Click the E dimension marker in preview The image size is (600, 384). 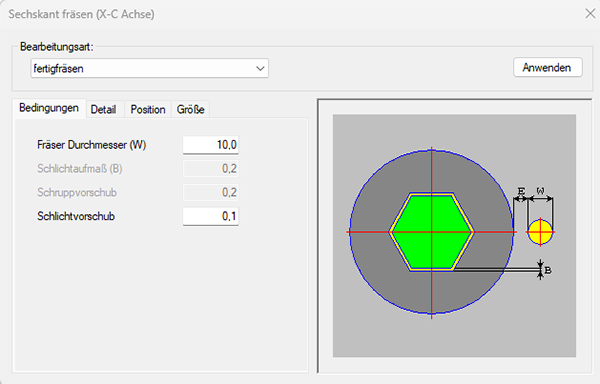521,190
